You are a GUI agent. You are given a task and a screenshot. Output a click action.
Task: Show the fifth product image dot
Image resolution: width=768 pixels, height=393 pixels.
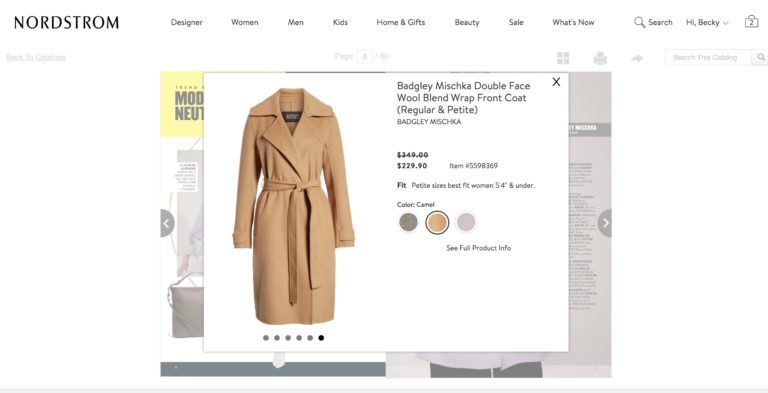pyautogui.click(x=310, y=338)
